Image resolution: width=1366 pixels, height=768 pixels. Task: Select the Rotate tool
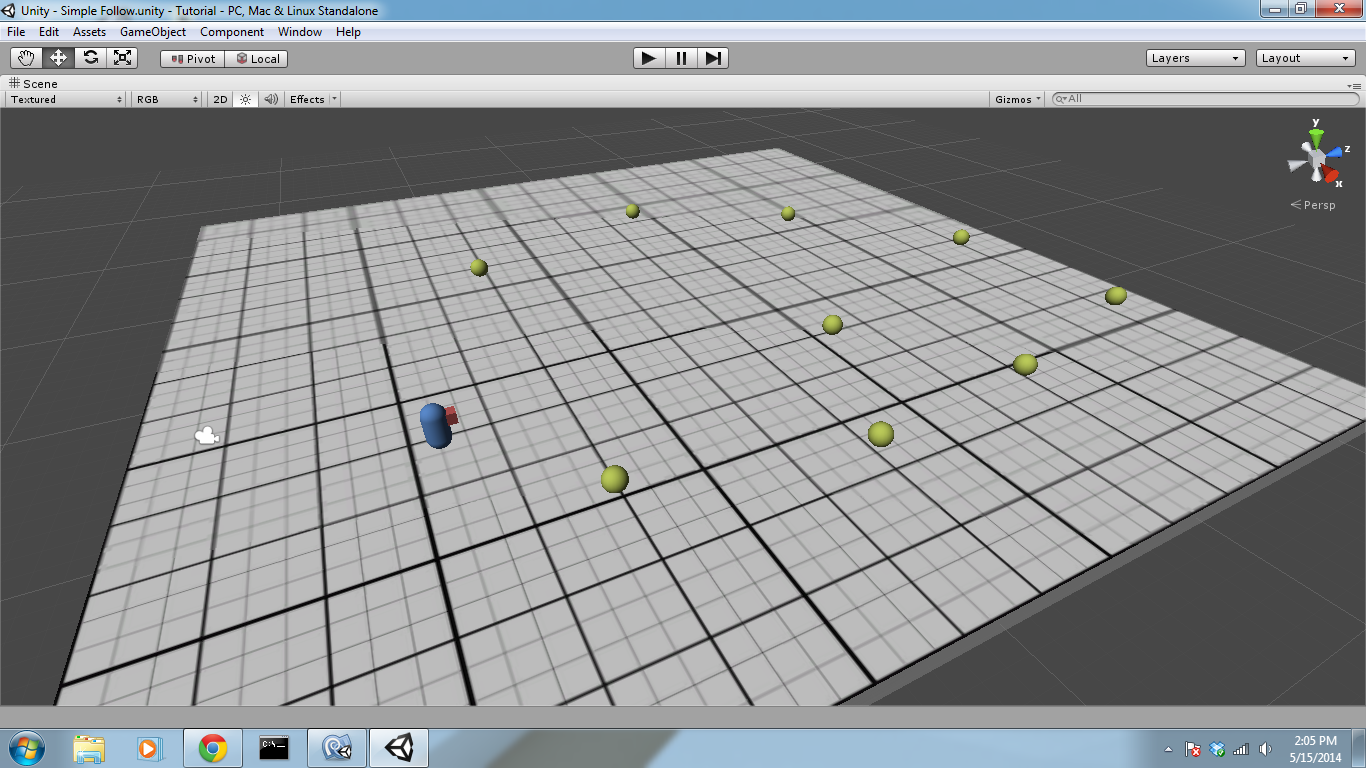pyautogui.click(x=90, y=57)
